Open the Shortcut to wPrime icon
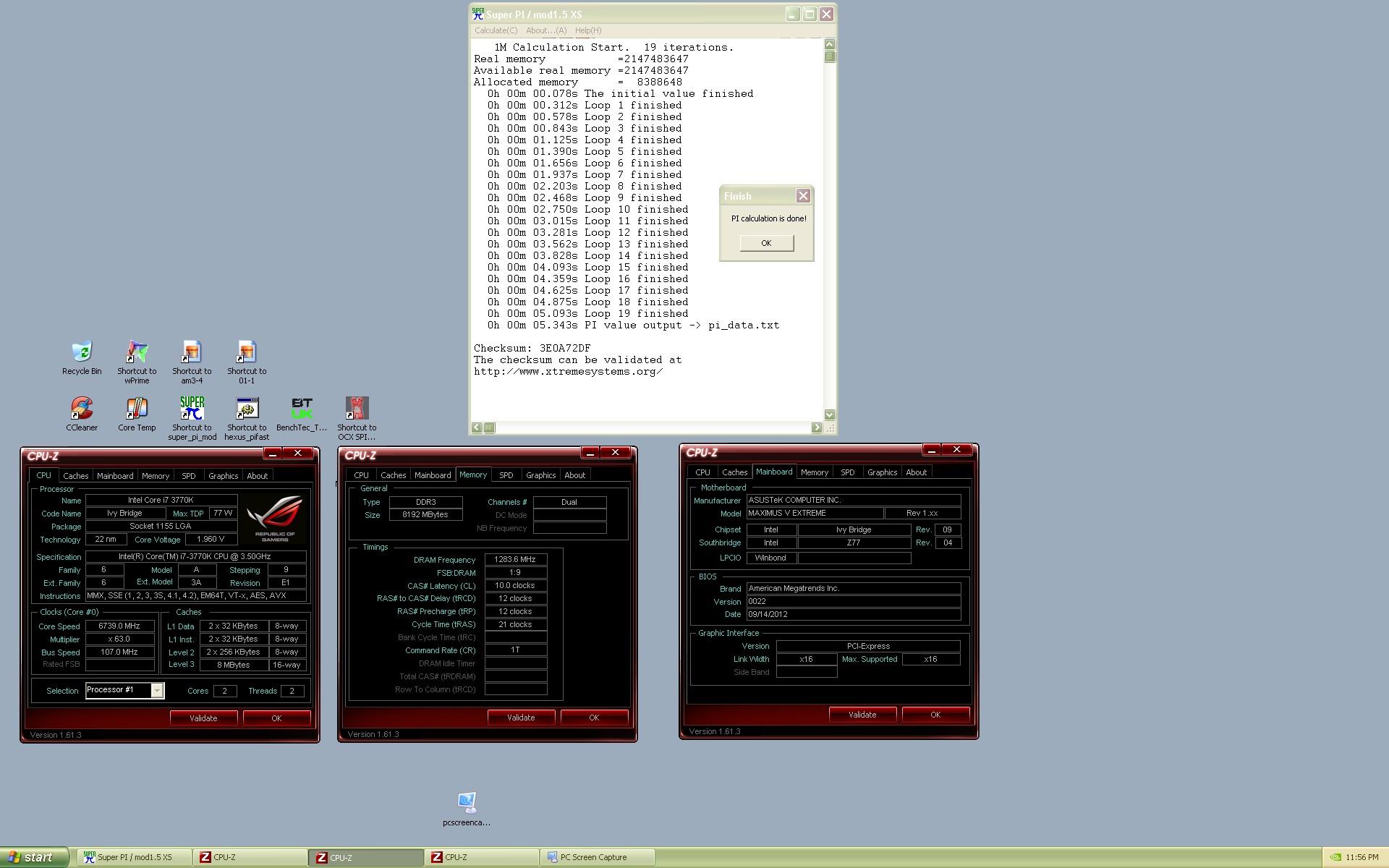This screenshot has width=1389, height=868. pyautogui.click(x=137, y=362)
